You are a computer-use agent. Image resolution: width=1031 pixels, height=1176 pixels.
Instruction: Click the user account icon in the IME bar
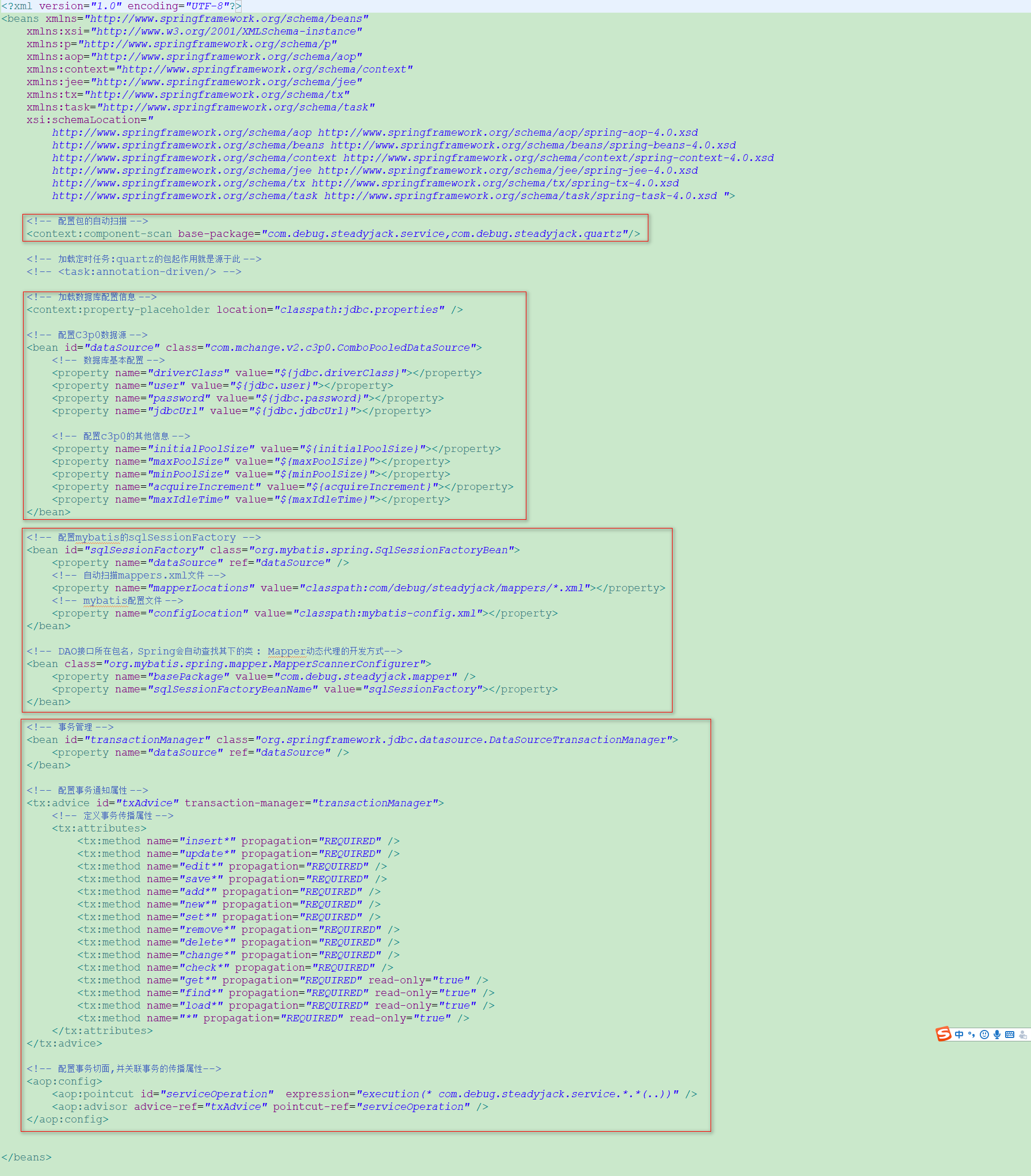1023,1035
